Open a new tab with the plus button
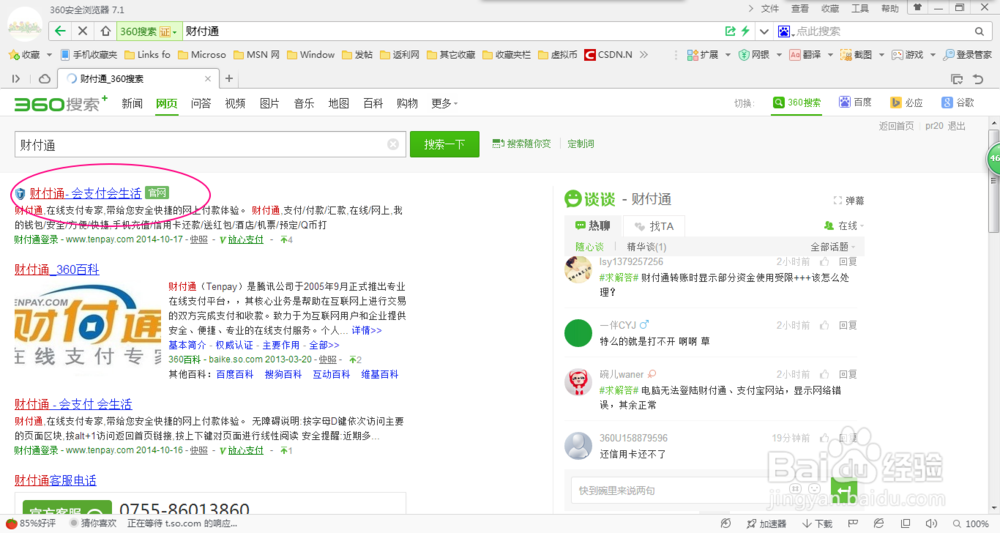Image resolution: width=1000 pixels, height=533 pixels. pyautogui.click(x=229, y=78)
